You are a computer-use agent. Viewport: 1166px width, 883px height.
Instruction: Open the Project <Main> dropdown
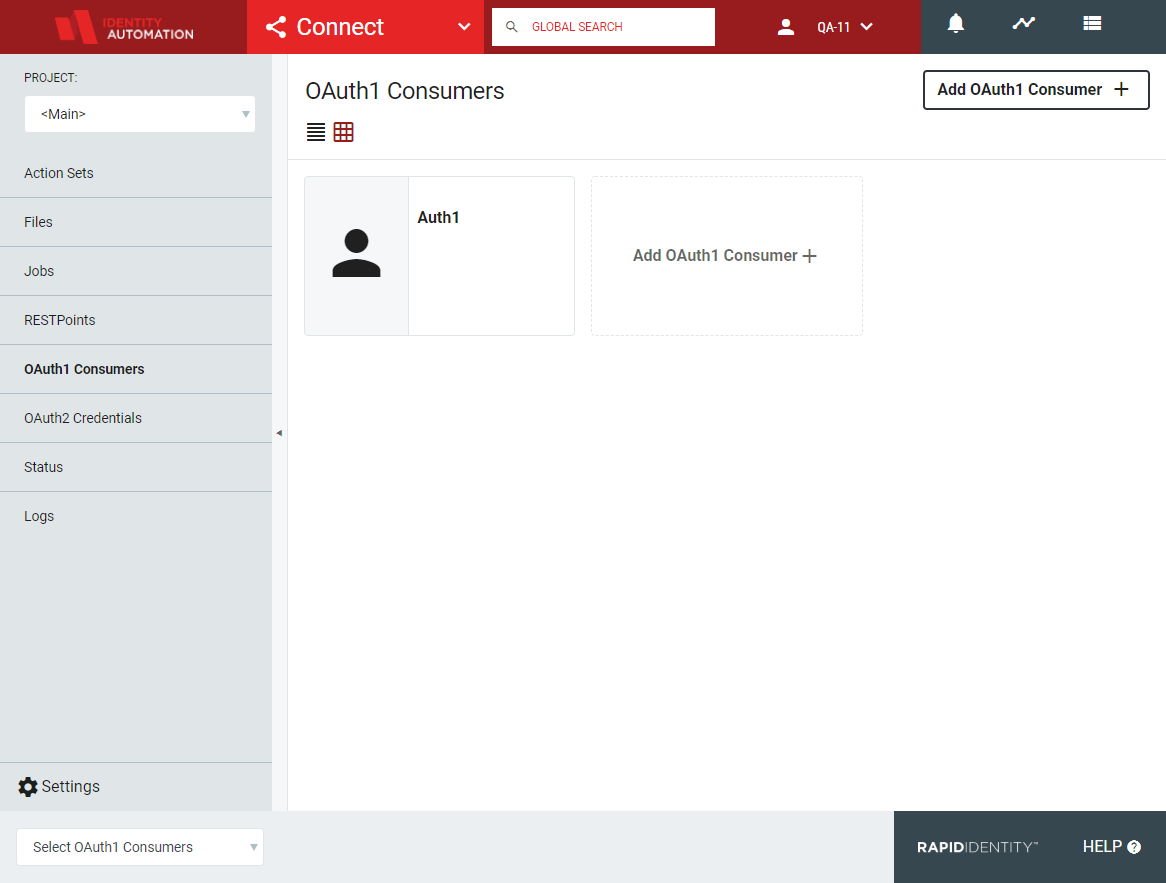pos(140,114)
